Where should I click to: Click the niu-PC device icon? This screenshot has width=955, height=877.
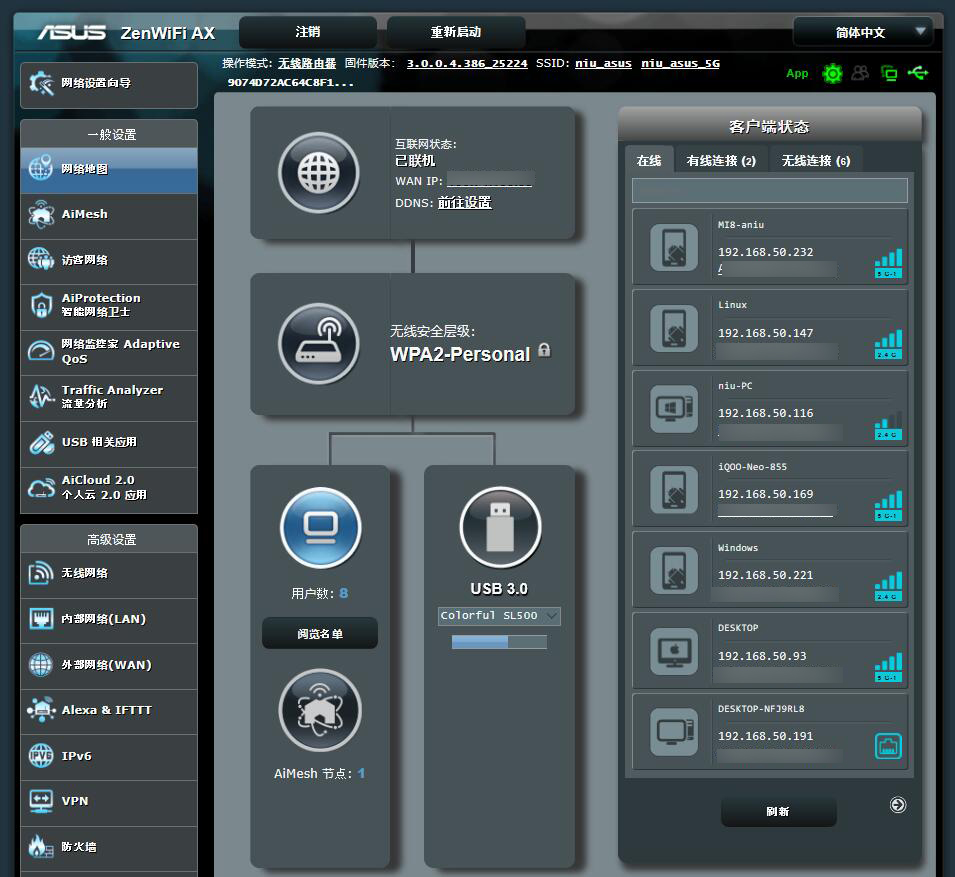(x=674, y=408)
